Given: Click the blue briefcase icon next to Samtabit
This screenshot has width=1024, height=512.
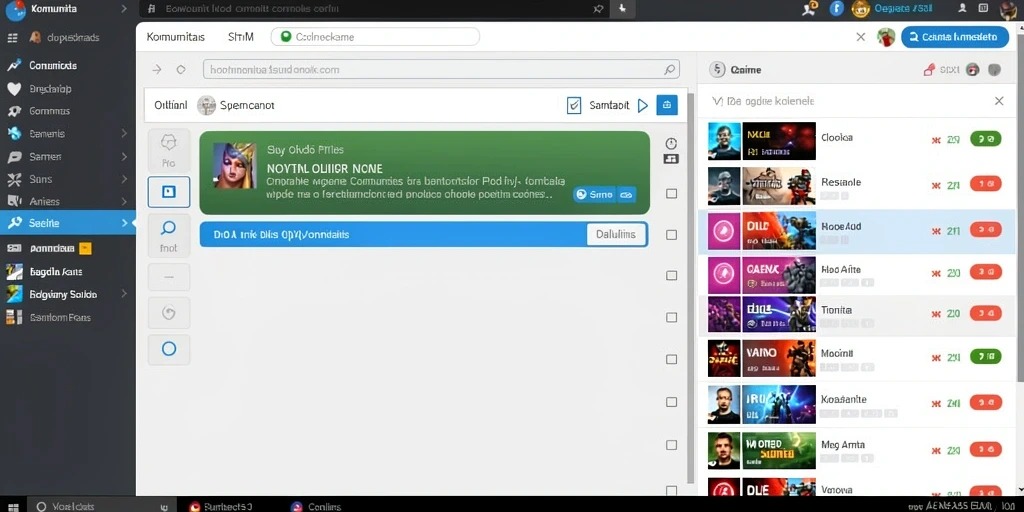Looking at the screenshot, I should (x=667, y=105).
